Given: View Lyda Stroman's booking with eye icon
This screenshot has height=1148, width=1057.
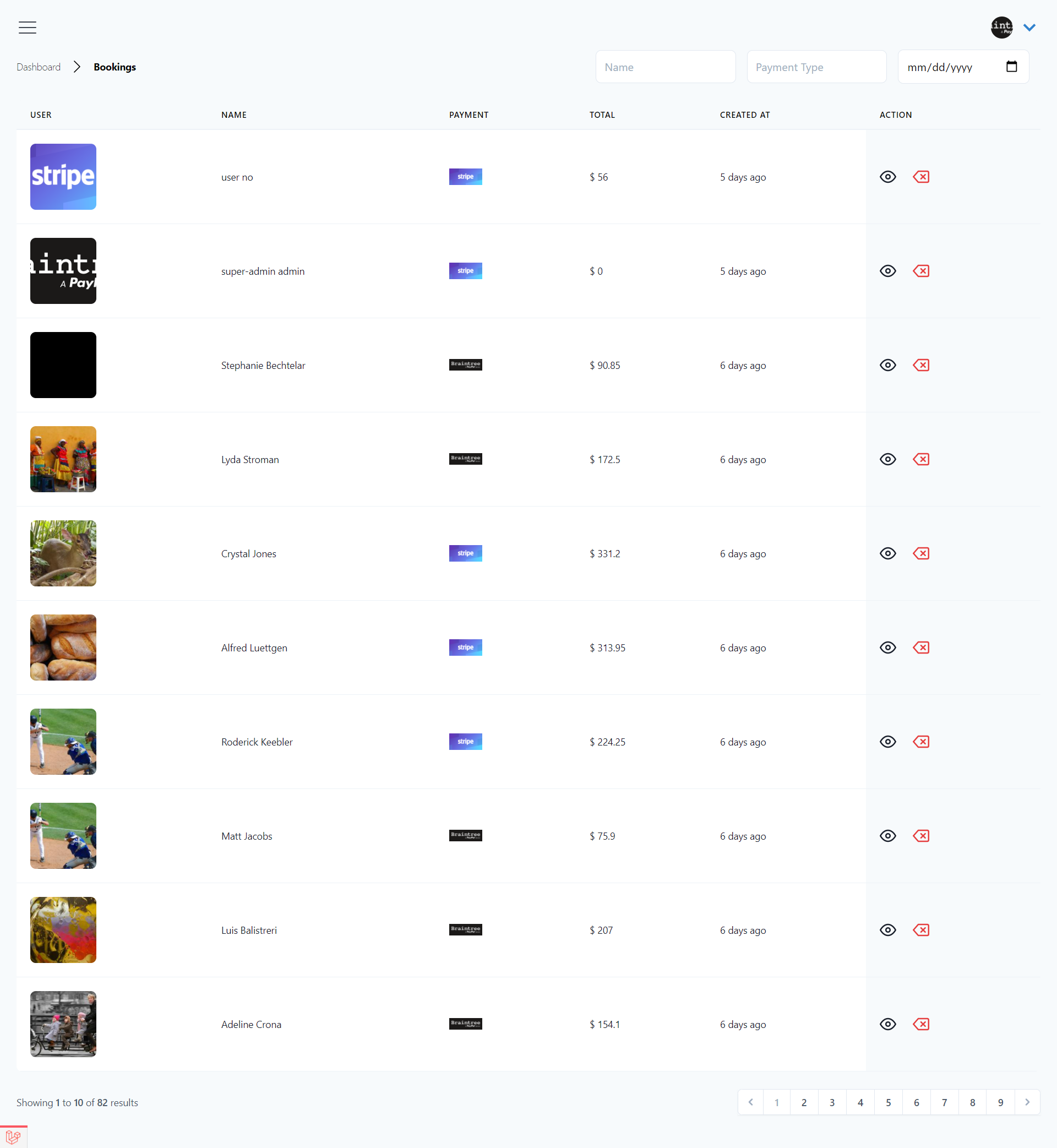Looking at the screenshot, I should pos(887,459).
